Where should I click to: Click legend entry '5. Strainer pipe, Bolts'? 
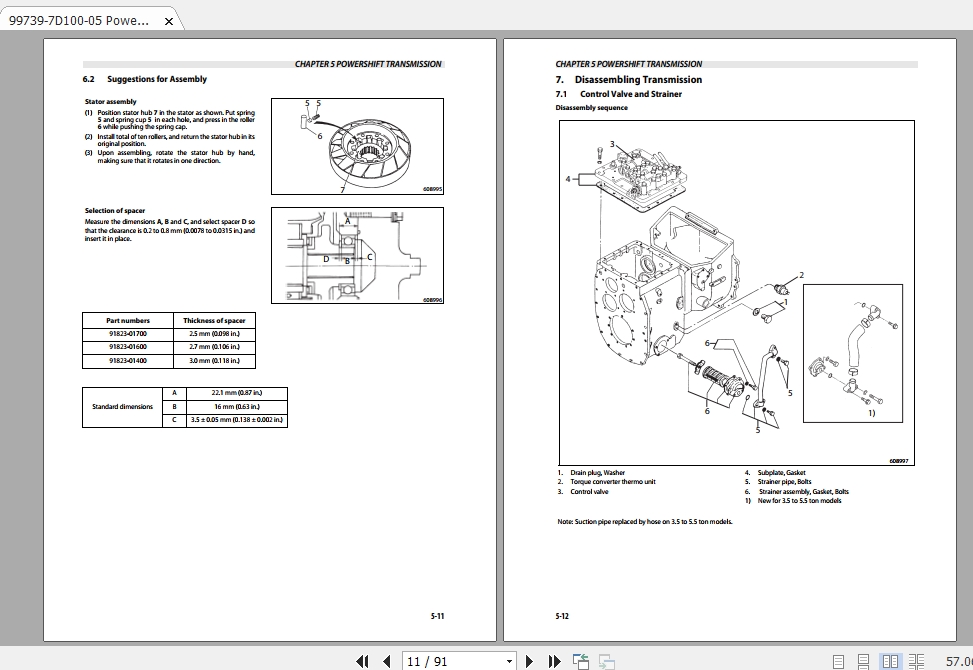pos(778,482)
